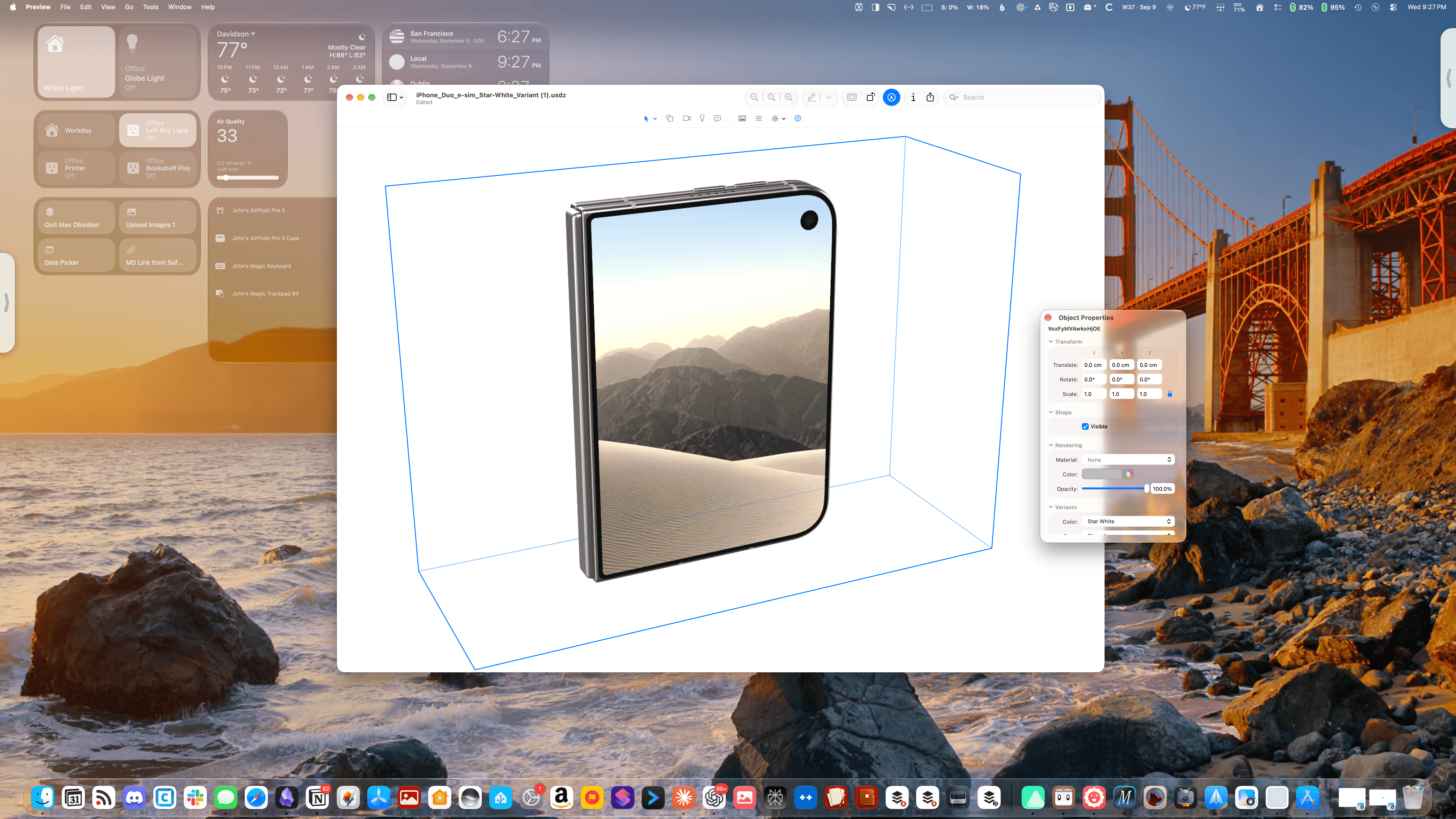Open the Help menu
The height and width of the screenshot is (819, 1456).
point(208,7)
